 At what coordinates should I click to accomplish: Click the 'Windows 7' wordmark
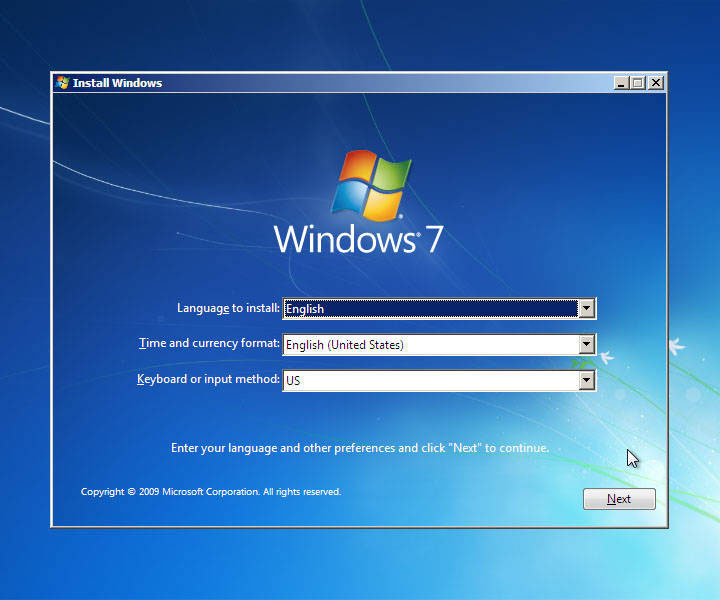(x=359, y=239)
